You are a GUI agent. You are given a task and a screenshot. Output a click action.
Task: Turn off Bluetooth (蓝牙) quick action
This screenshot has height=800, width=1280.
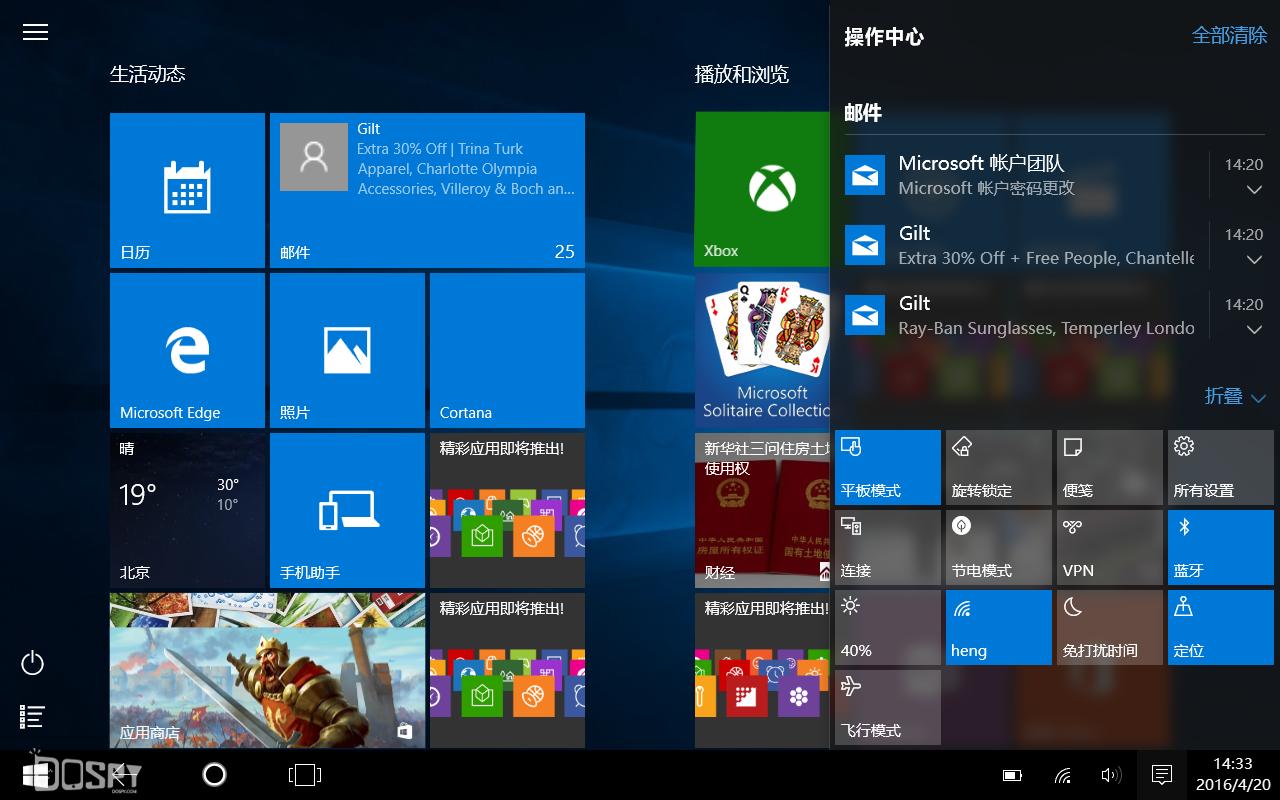coord(1220,547)
